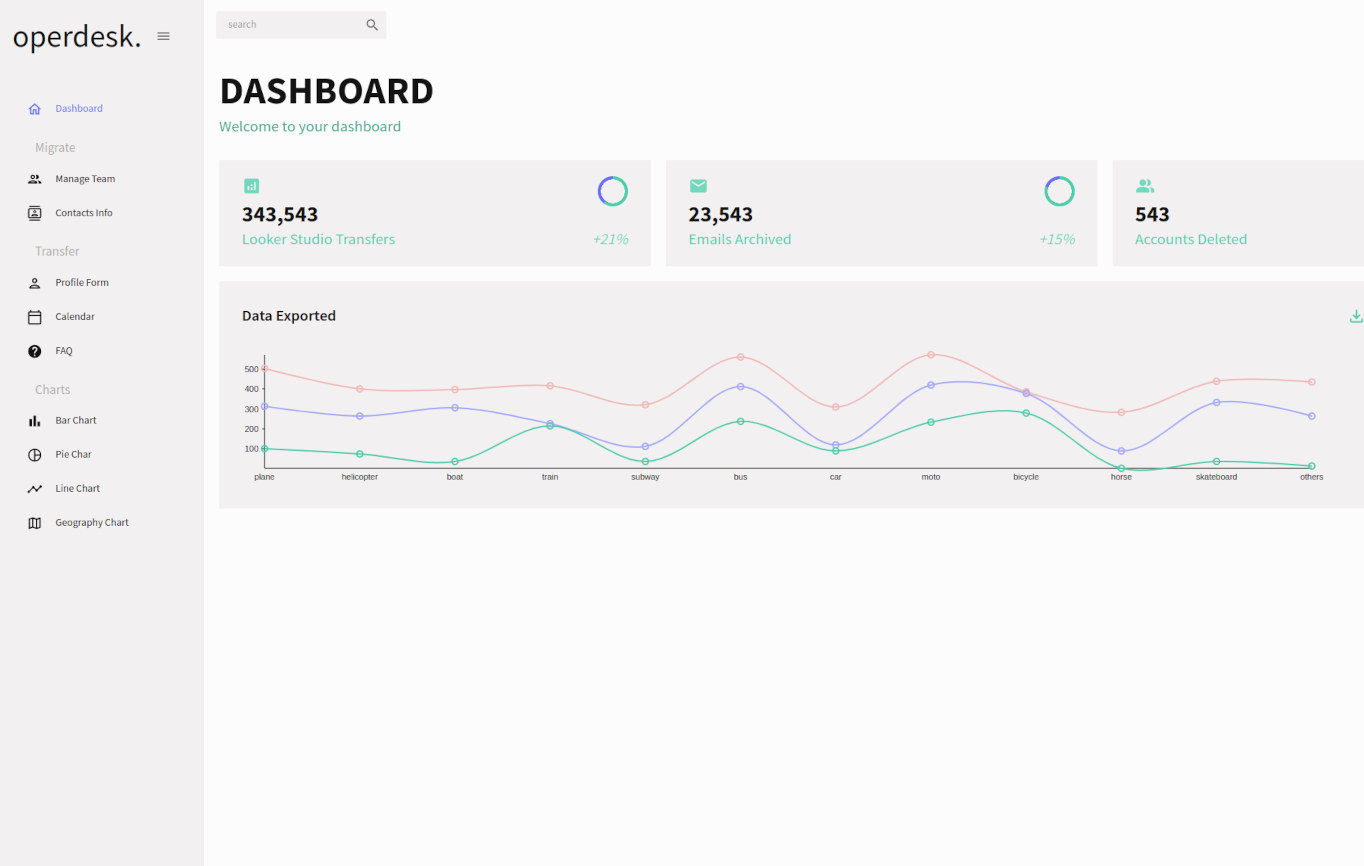Click the Data Exported heading

click(289, 316)
